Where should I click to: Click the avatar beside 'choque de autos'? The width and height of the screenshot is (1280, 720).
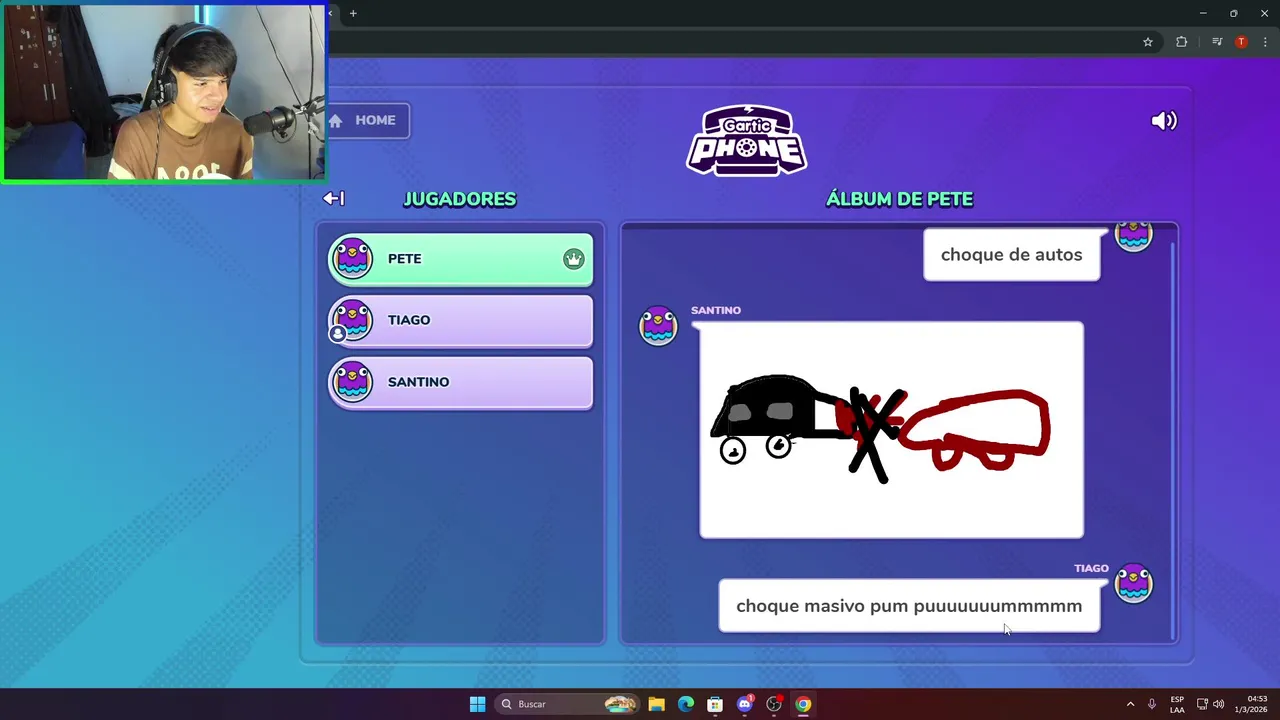pyautogui.click(x=1134, y=236)
